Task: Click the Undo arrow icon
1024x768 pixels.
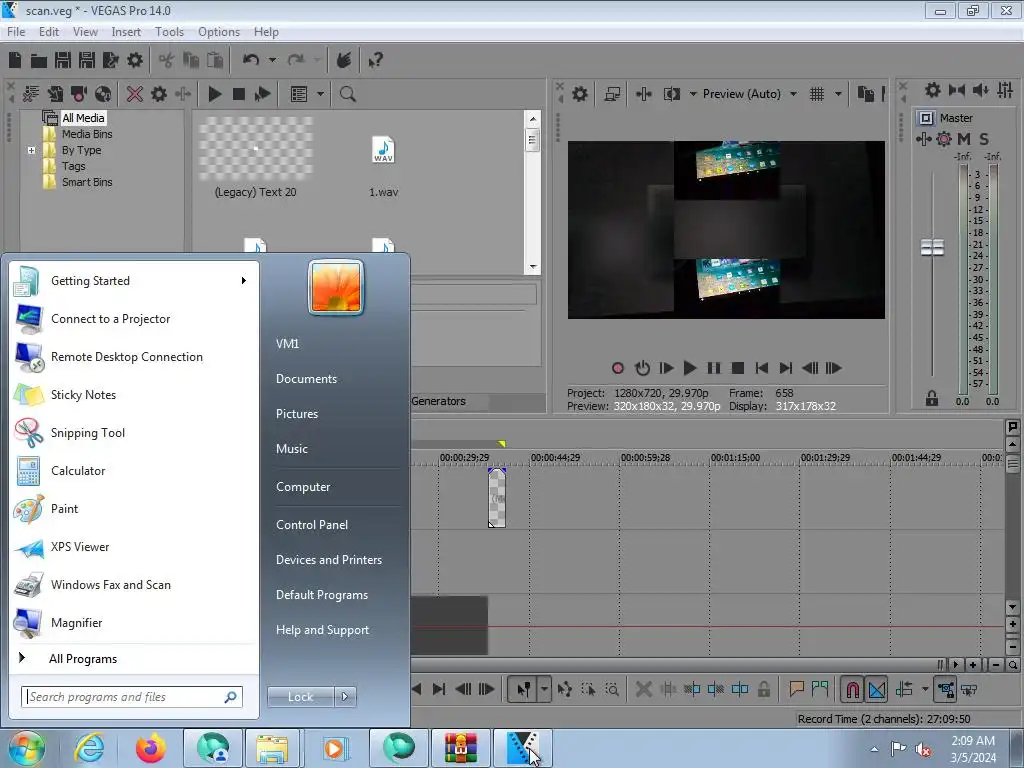Action: click(x=251, y=60)
